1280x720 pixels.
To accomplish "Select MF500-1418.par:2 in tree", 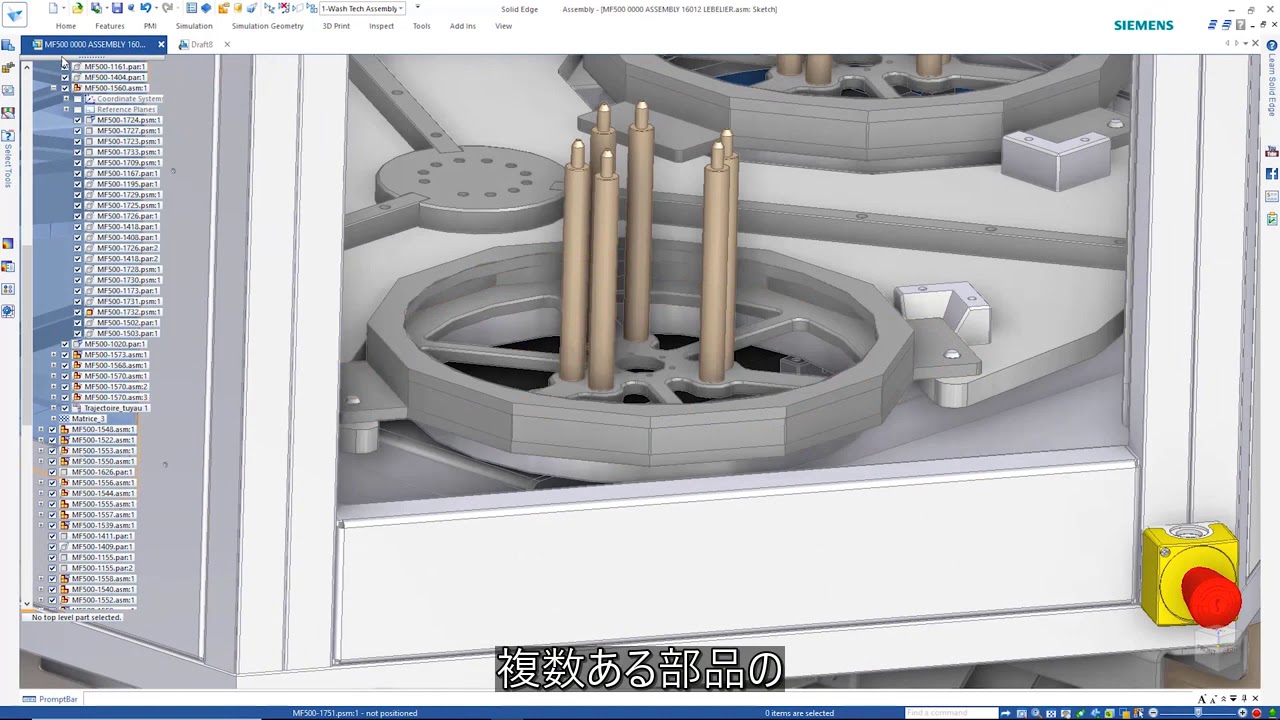I will pyautogui.click(x=127, y=259).
